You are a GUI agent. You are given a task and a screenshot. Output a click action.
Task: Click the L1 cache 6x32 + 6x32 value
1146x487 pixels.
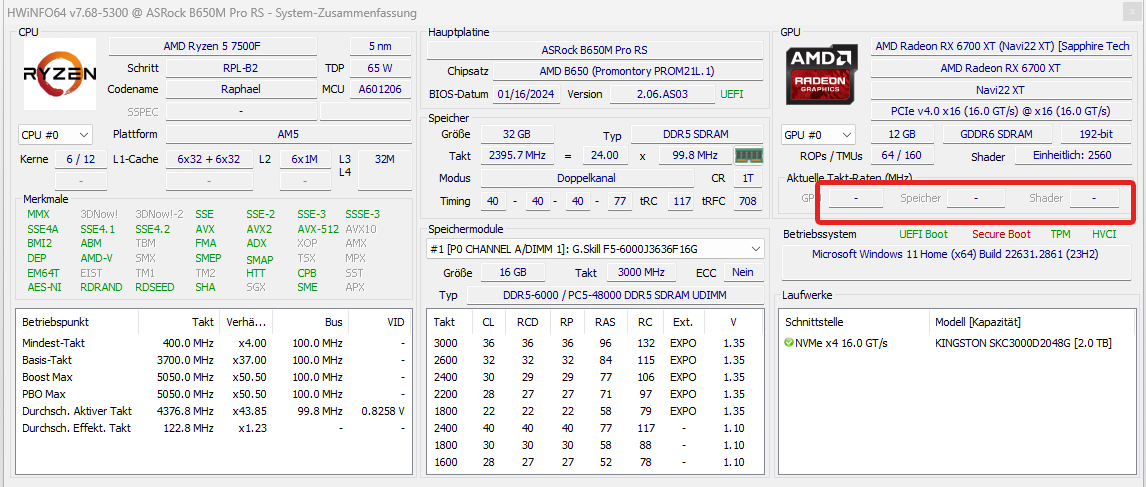pyautogui.click(x=209, y=159)
